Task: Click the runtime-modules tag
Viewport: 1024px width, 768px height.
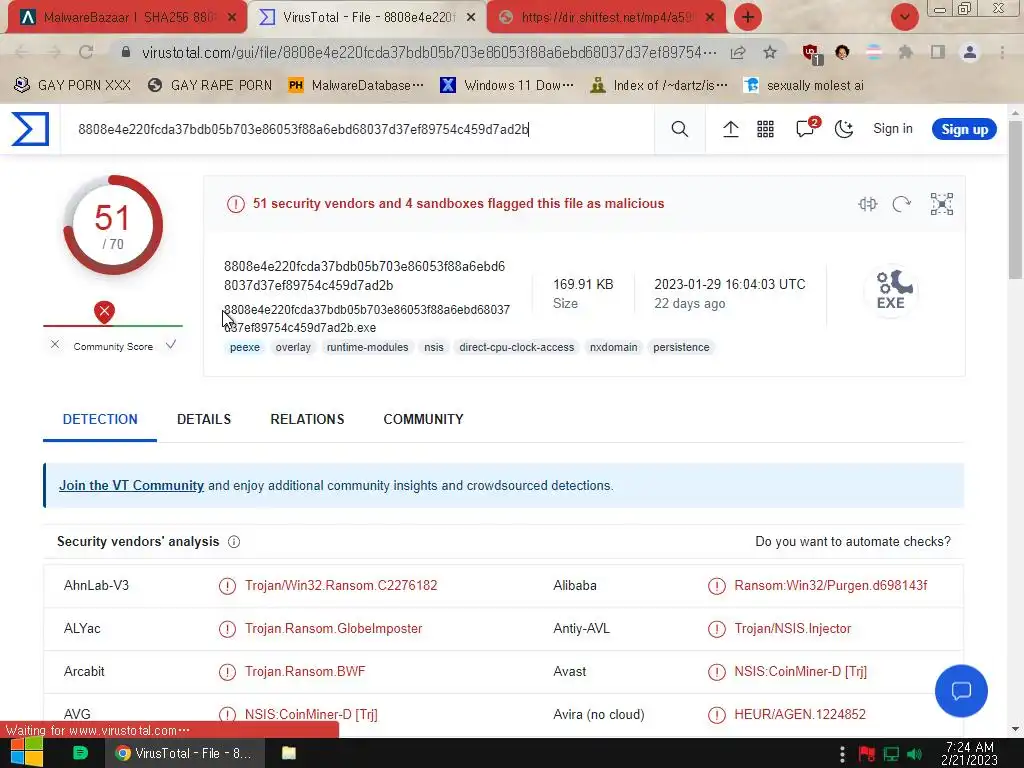Action: click(x=368, y=347)
